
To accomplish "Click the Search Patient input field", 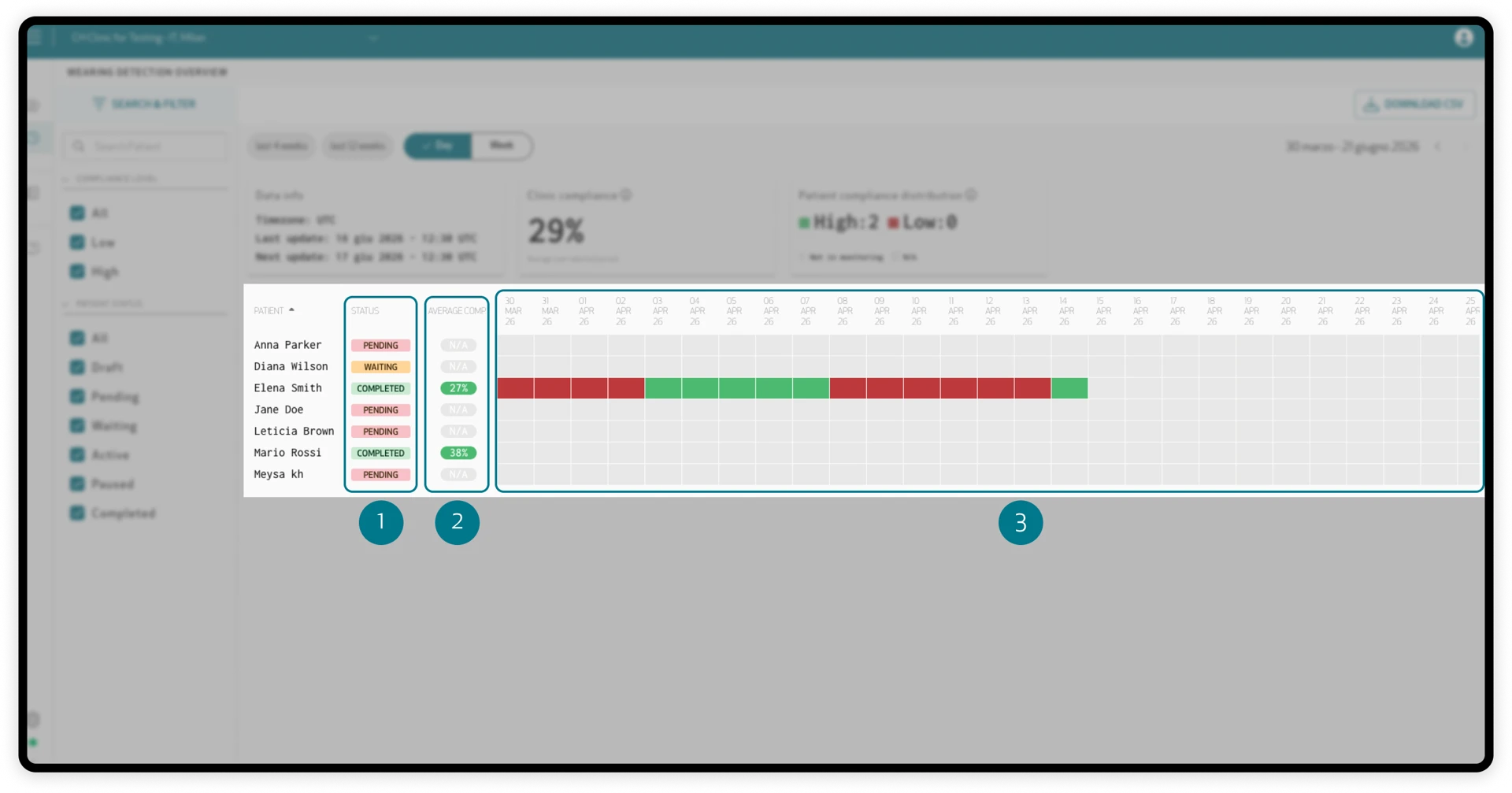I will [145, 146].
